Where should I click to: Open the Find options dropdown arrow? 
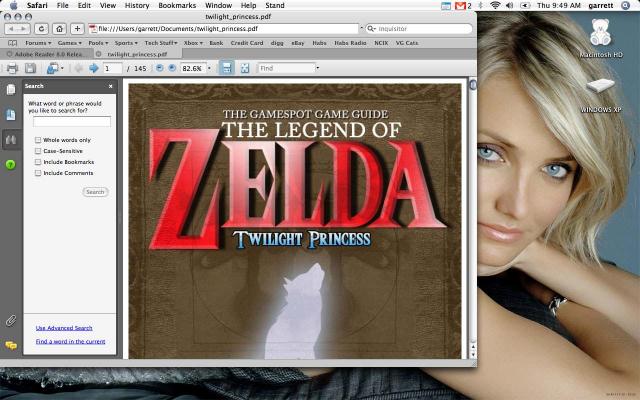pyautogui.click(x=318, y=68)
